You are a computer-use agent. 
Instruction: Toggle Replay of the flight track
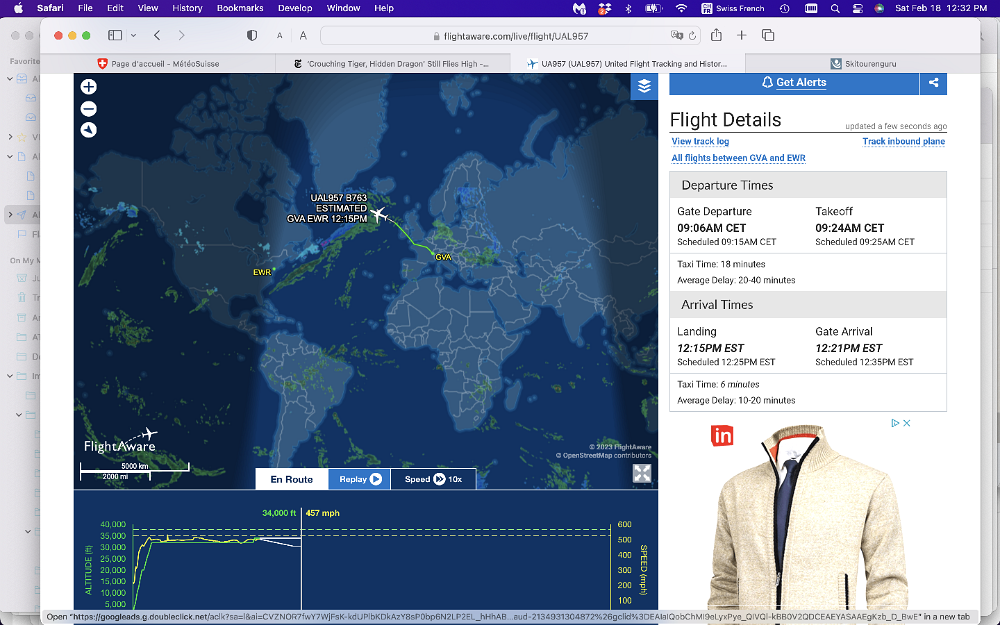(359, 479)
